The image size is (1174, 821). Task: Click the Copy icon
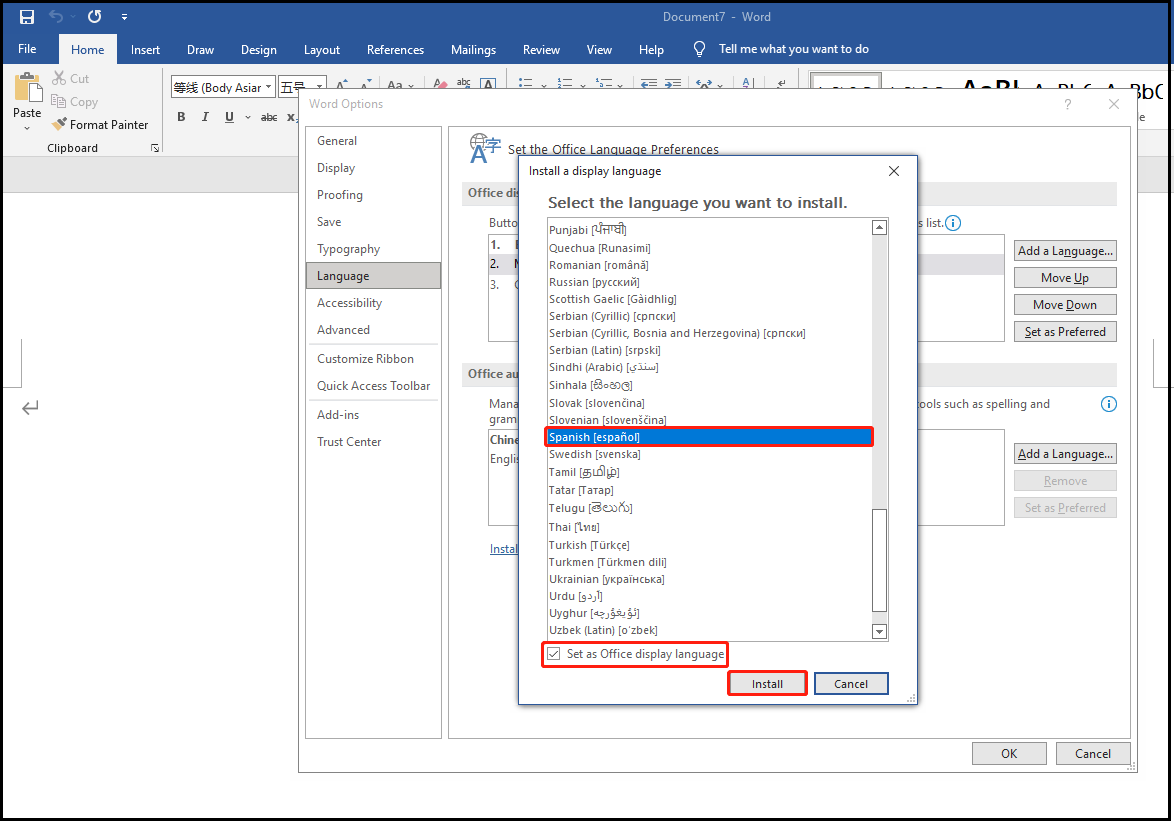click(x=57, y=101)
